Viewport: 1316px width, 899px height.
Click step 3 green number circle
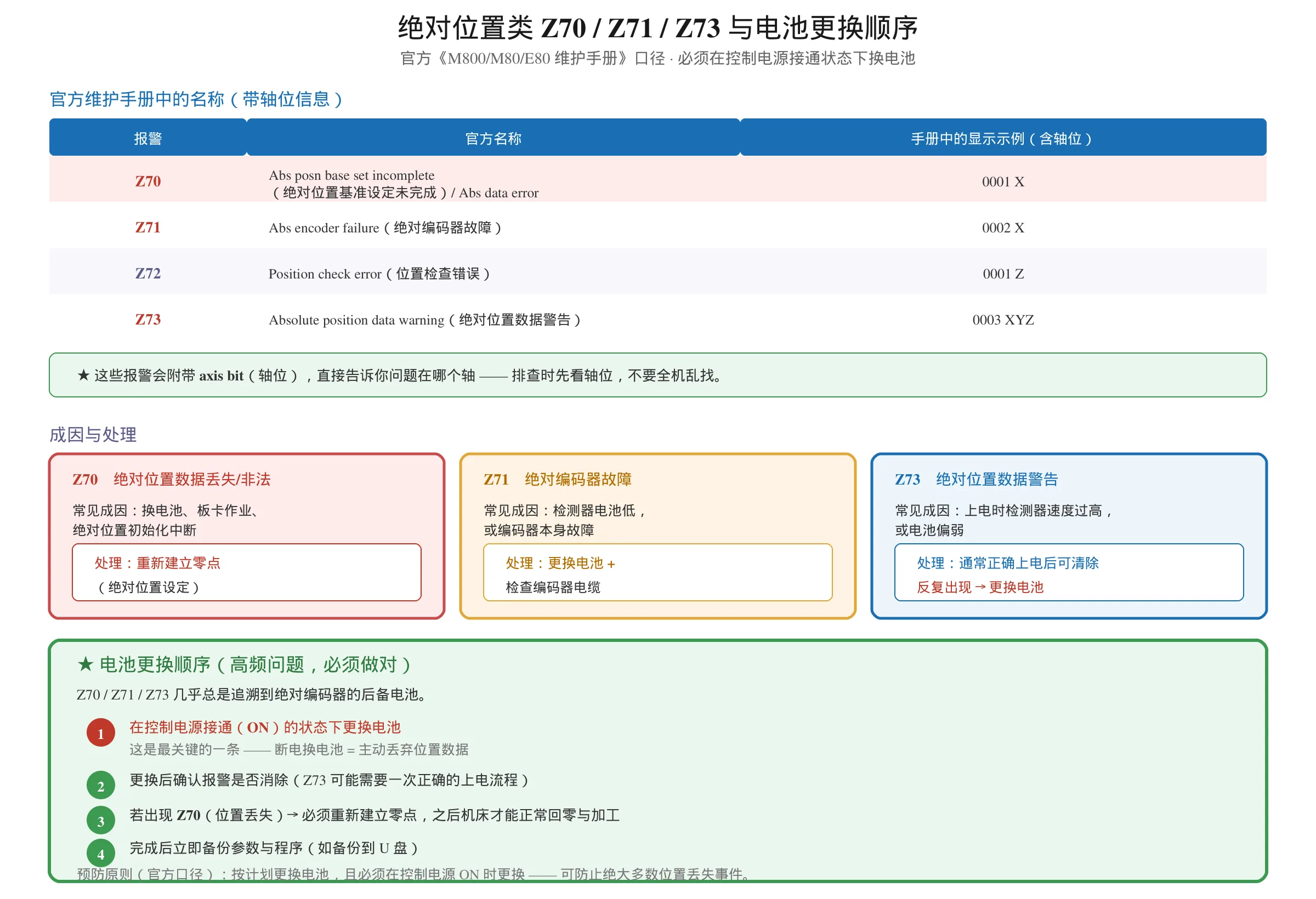click(101, 820)
